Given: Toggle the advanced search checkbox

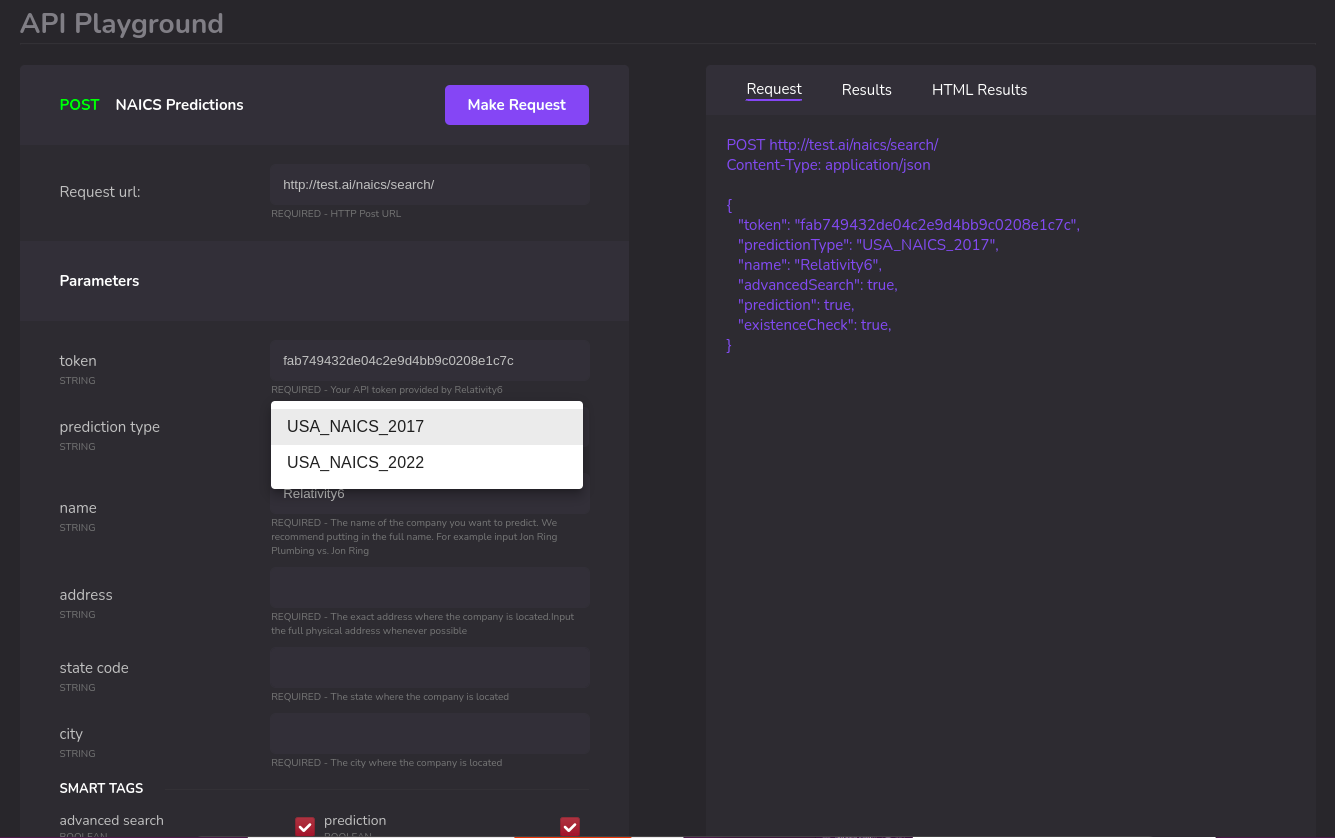Looking at the screenshot, I should click(x=305, y=826).
